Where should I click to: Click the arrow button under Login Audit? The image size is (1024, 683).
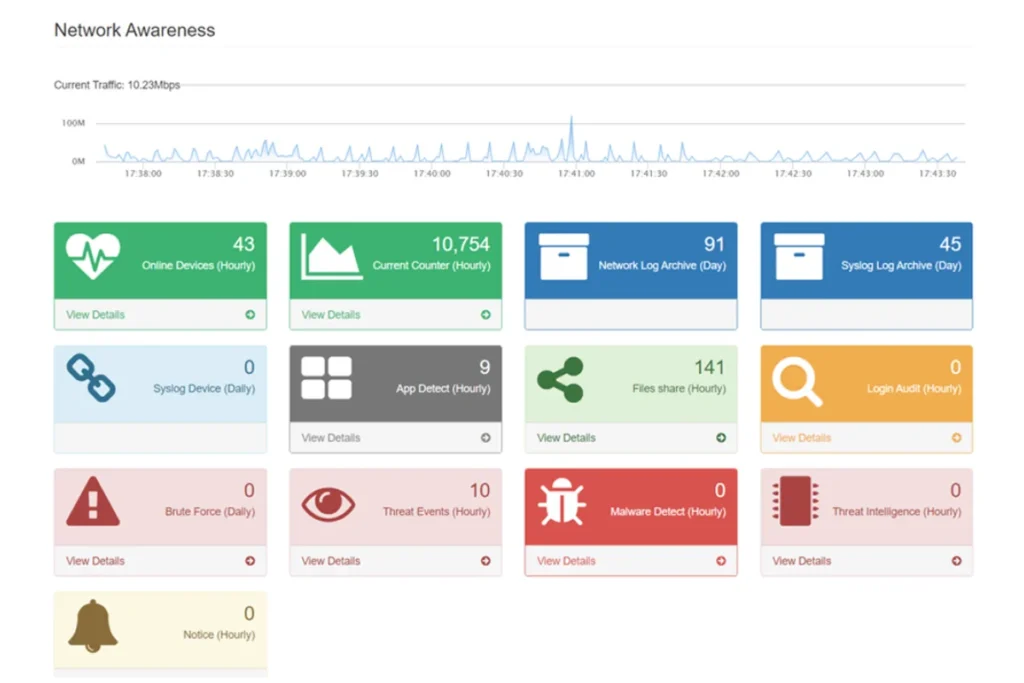click(956, 438)
